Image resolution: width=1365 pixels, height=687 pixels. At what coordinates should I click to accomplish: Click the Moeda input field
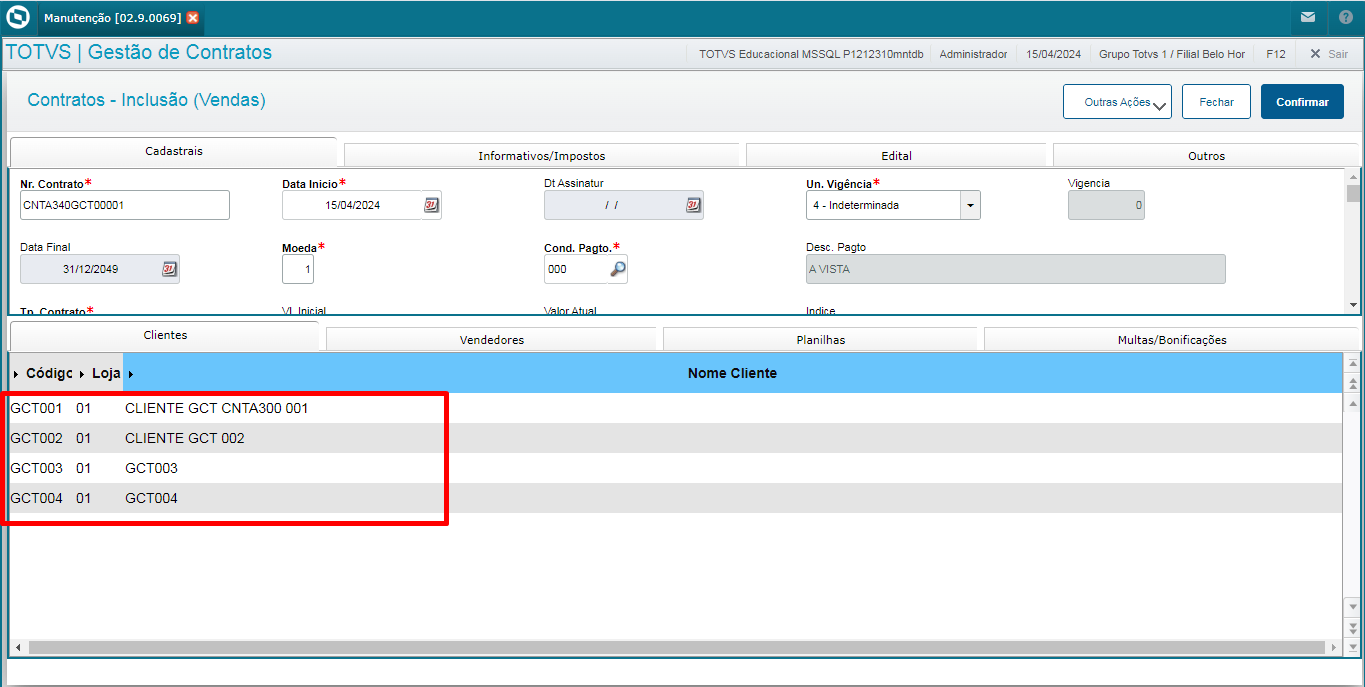tap(298, 269)
